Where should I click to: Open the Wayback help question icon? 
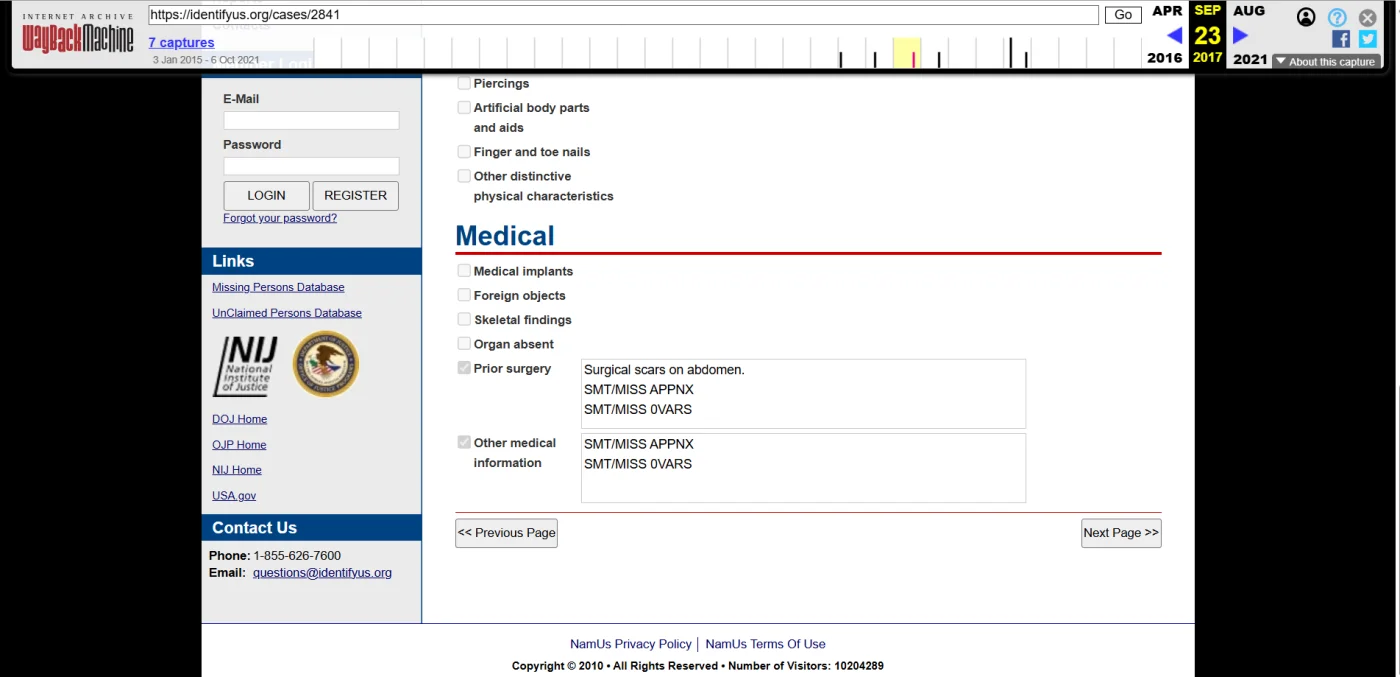click(x=1337, y=17)
